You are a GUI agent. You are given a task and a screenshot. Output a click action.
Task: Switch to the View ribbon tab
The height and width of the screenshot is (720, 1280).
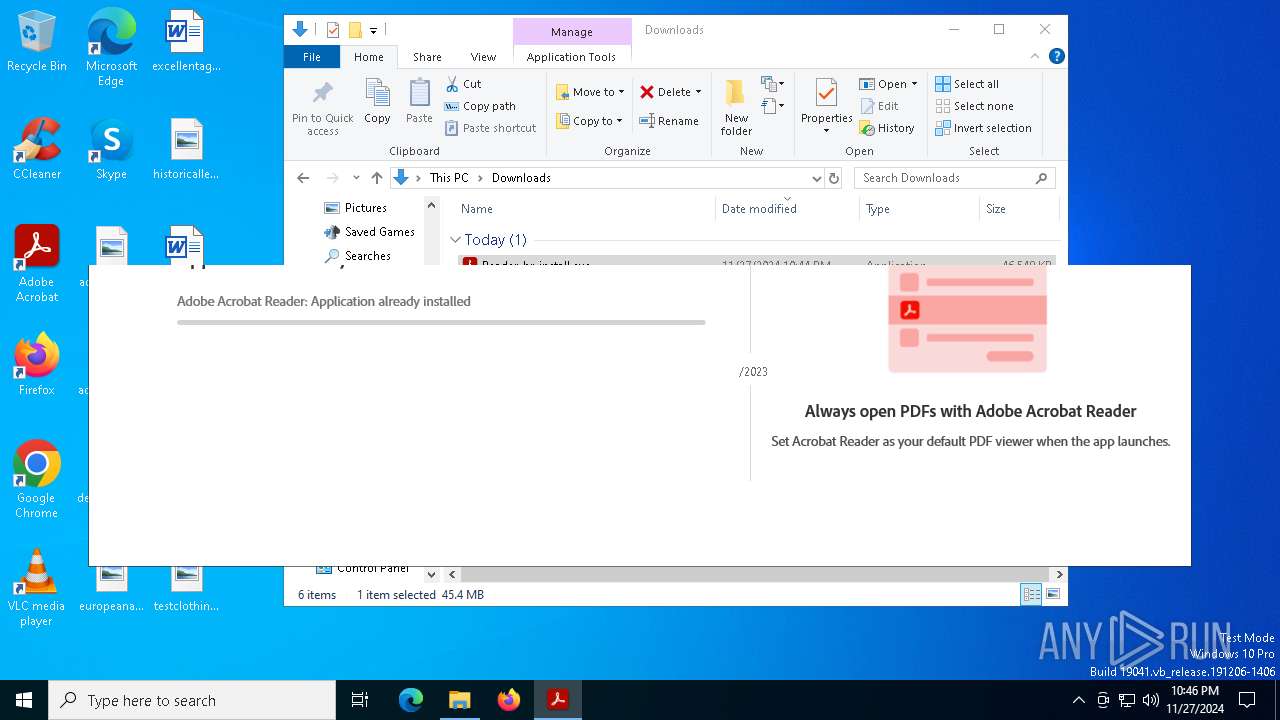click(x=483, y=57)
